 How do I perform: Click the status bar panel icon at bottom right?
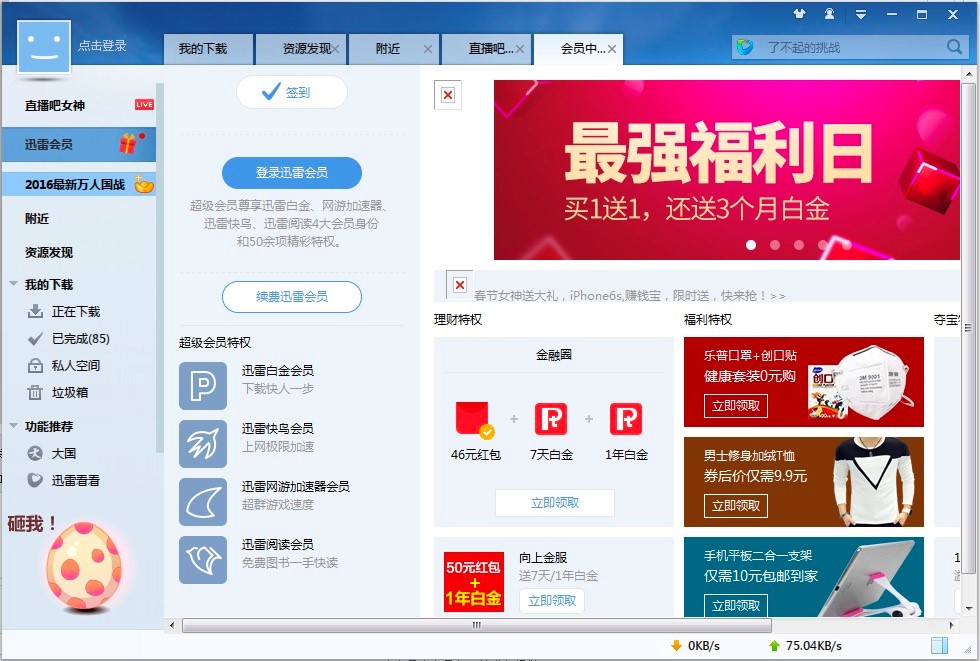[x=939, y=645]
